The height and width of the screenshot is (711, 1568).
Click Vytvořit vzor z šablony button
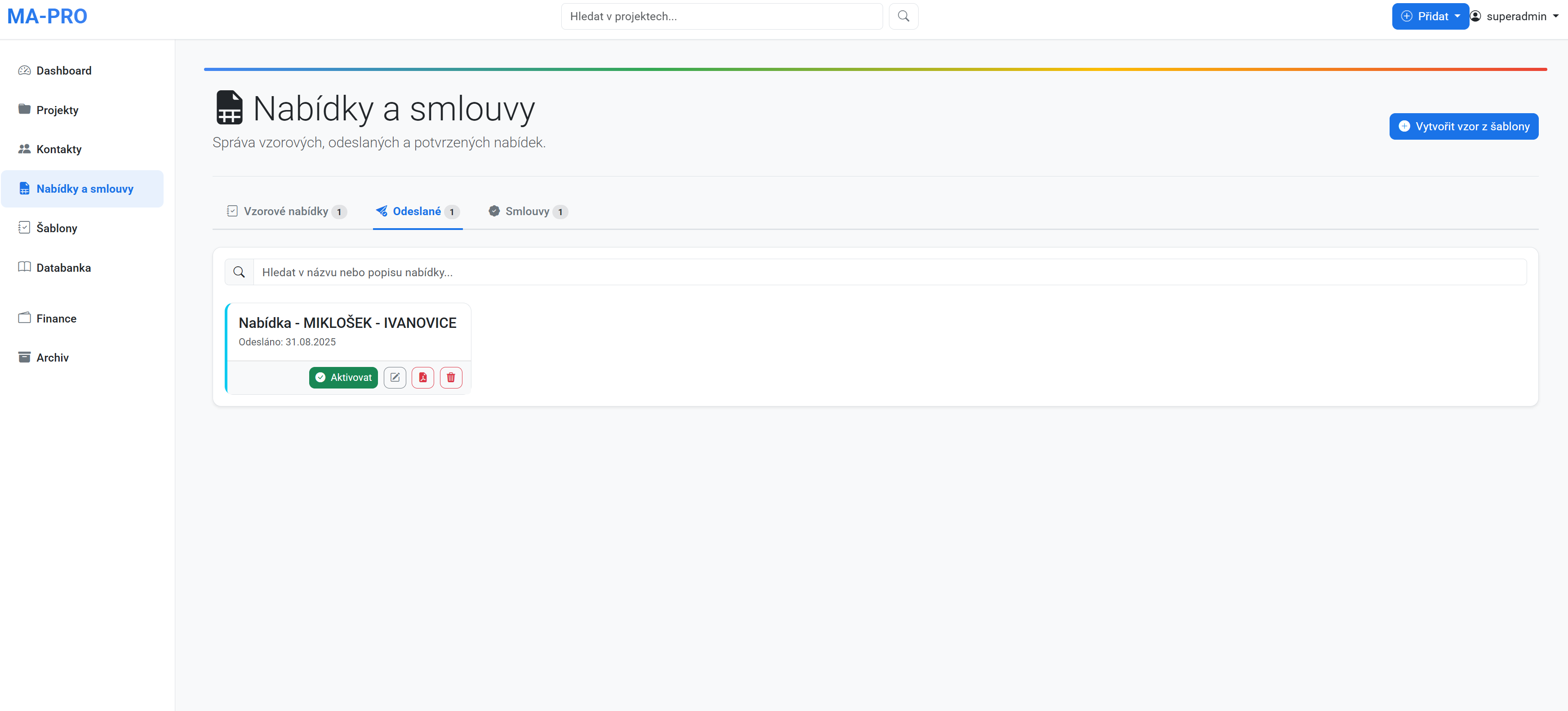click(1463, 127)
